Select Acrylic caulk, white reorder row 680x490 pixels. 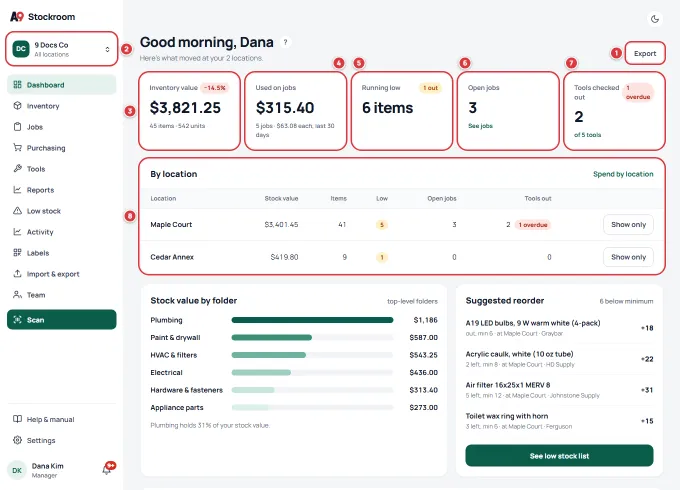(559, 359)
